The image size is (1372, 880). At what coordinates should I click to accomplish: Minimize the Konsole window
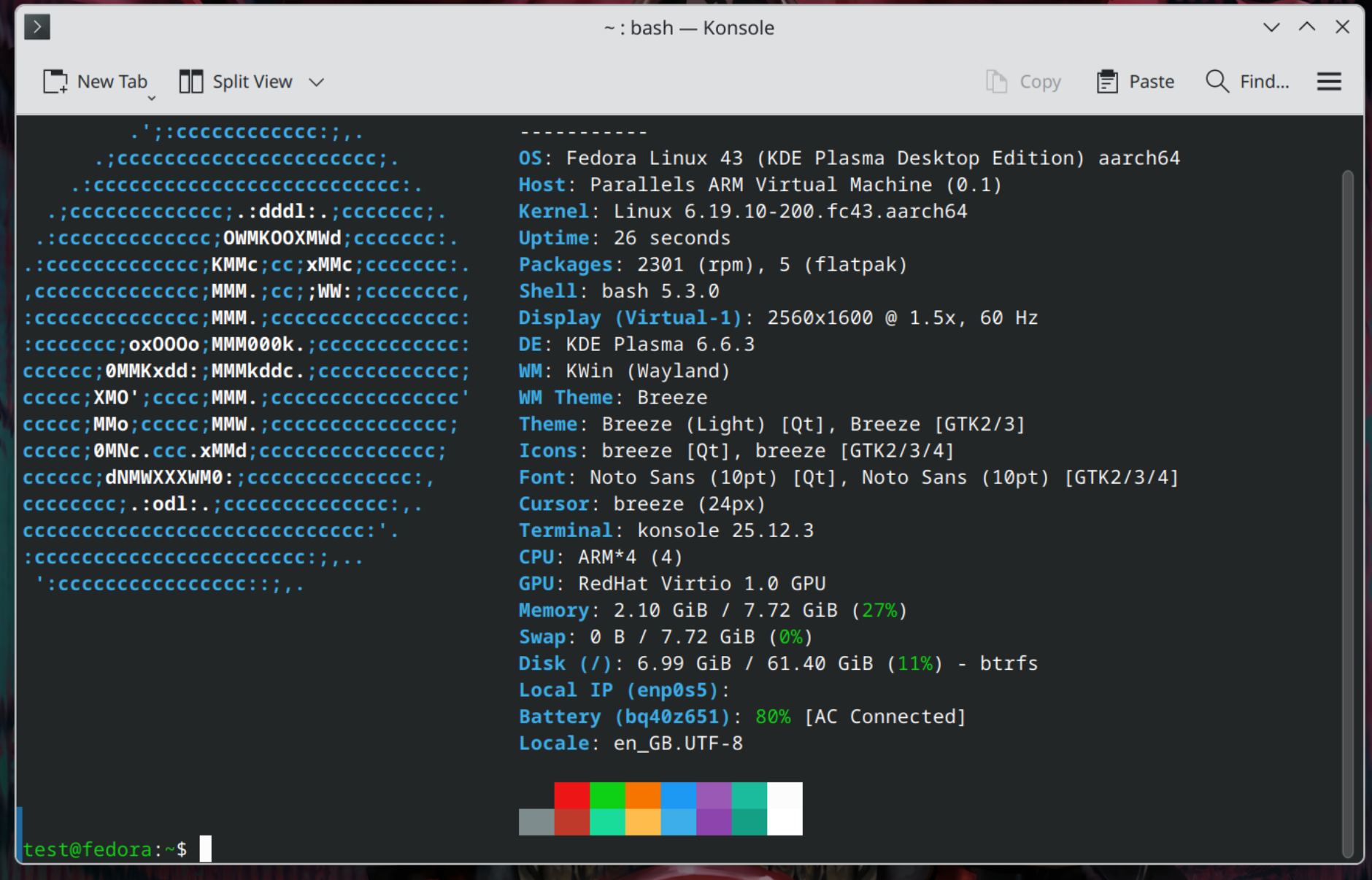pos(1271,28)
